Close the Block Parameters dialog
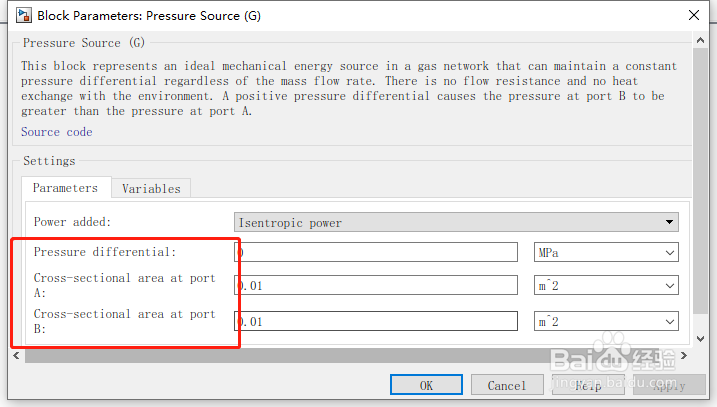Screen dimensions: 717x407 pos(693,15)
